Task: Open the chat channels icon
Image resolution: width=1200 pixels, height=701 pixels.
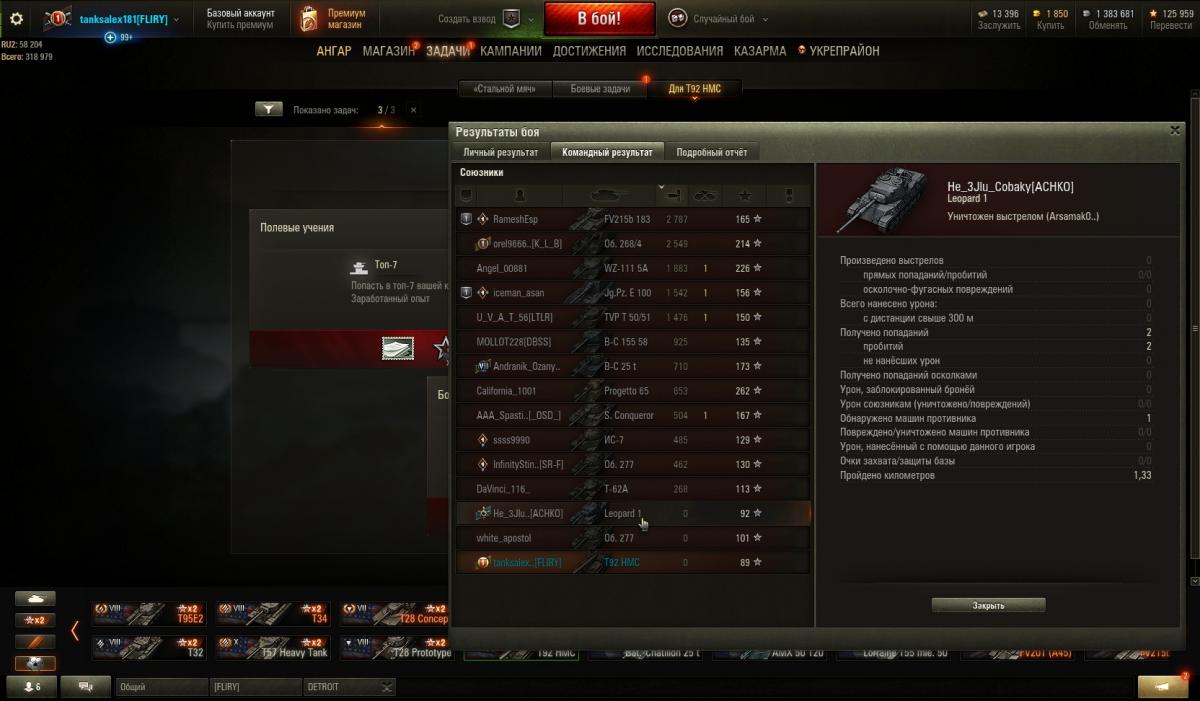Action: (86, 687)
